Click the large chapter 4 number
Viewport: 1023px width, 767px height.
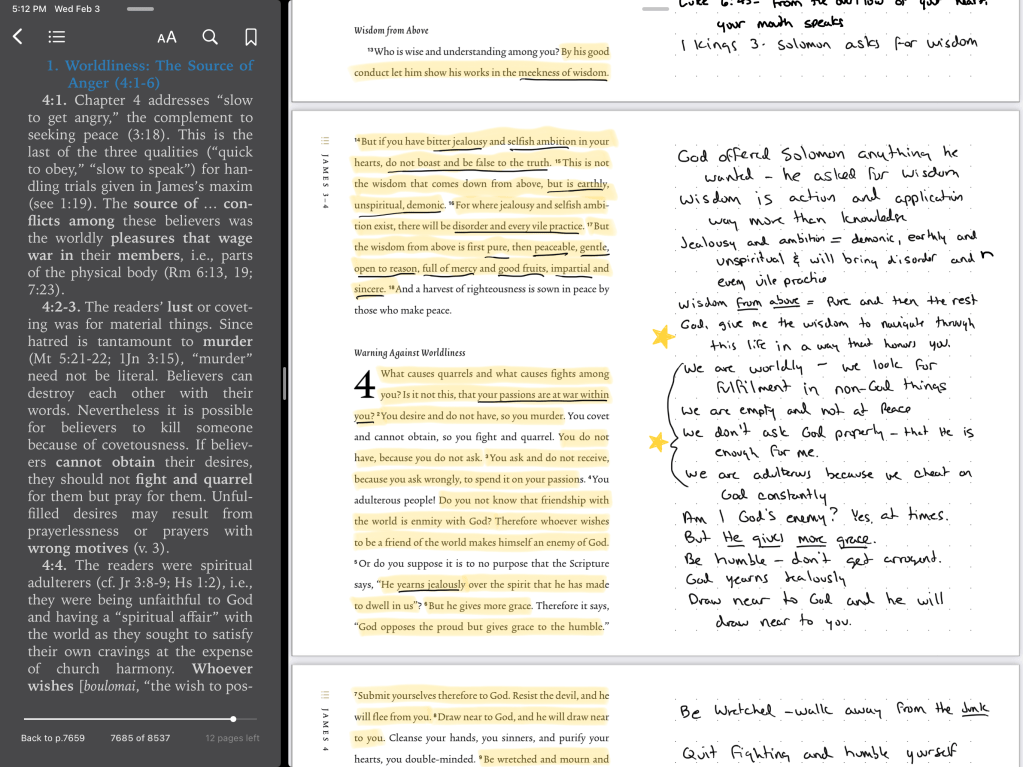coord(365,386)
